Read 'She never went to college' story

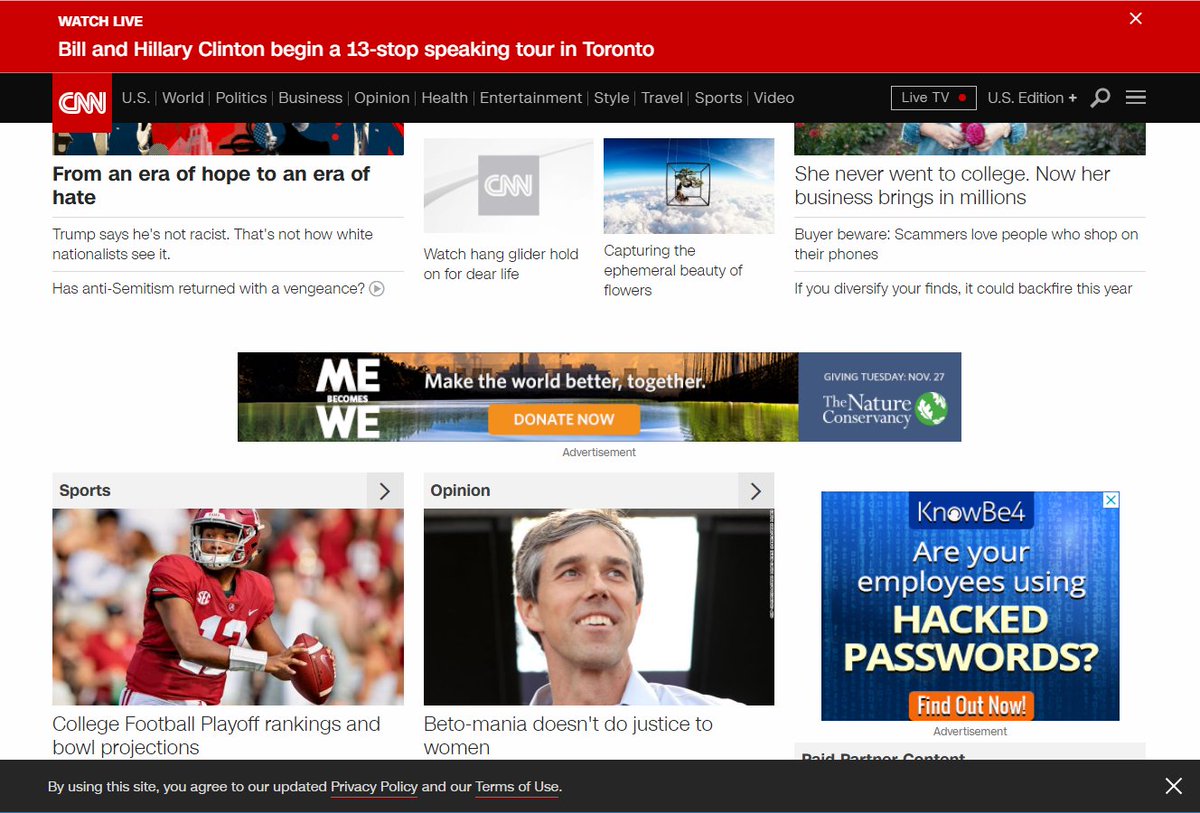(953, 185)
